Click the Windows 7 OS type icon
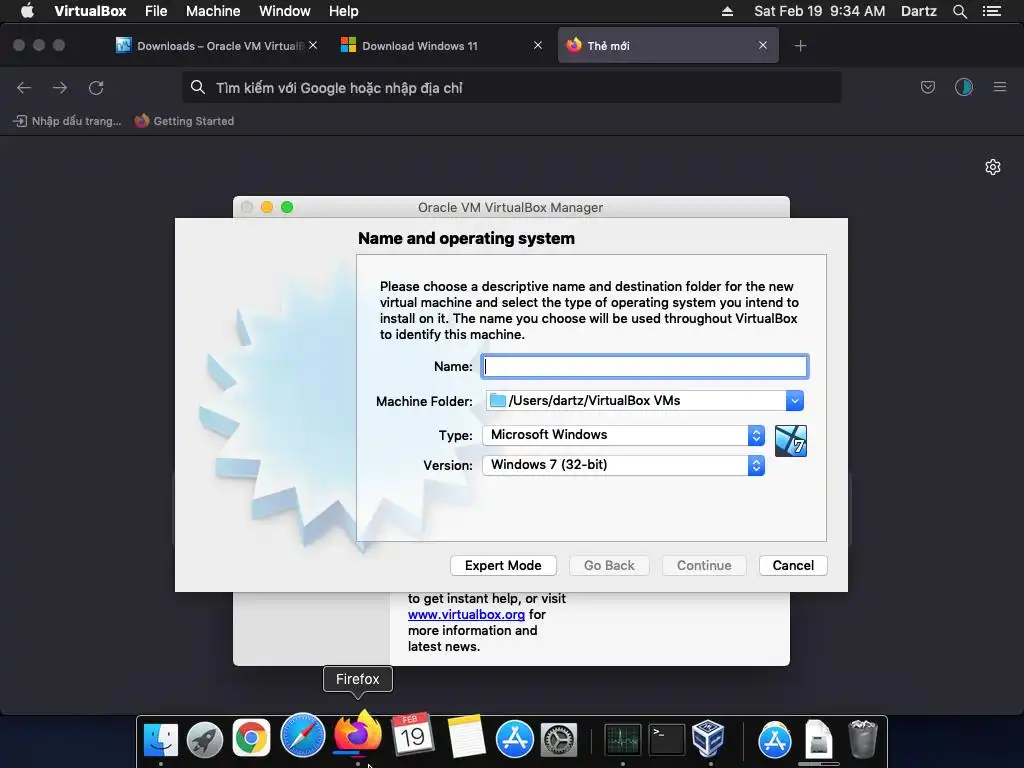The image size is (1024, 768). pos(790,441)
